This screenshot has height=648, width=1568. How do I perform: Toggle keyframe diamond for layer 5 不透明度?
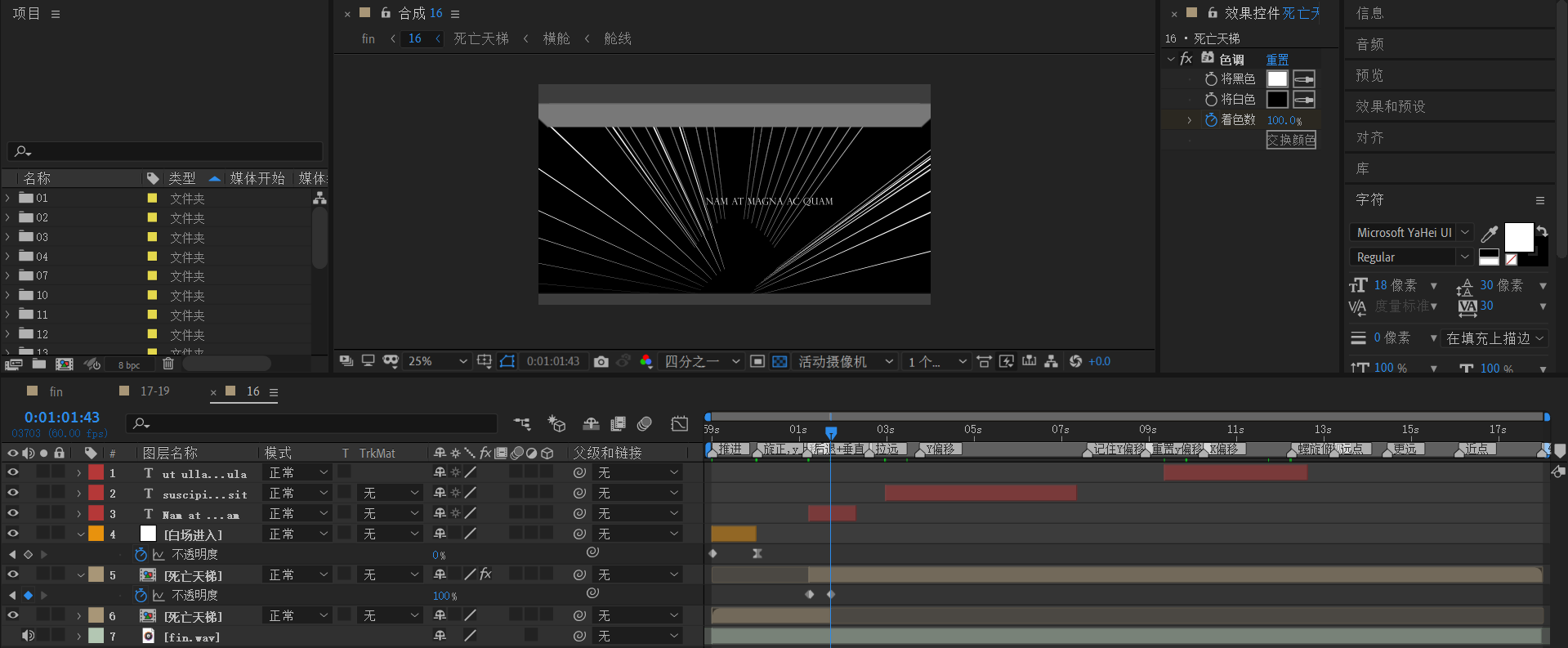(x=28, y=595)
